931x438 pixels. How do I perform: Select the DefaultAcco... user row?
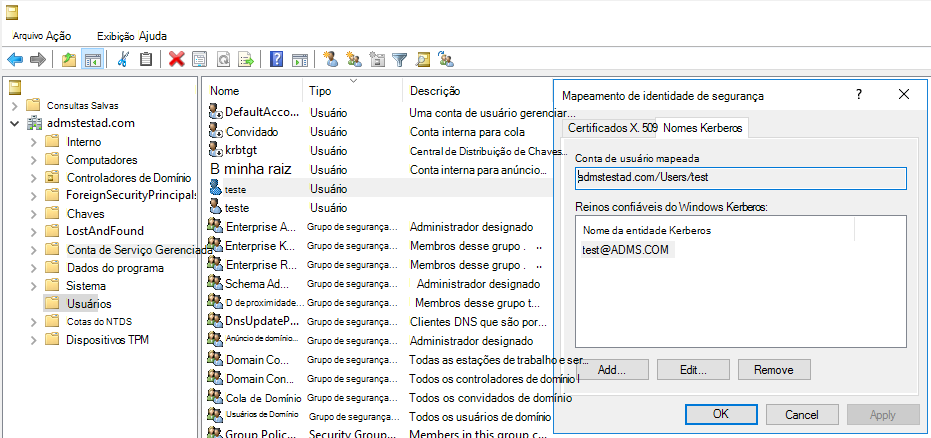click(x=380, y=112)
